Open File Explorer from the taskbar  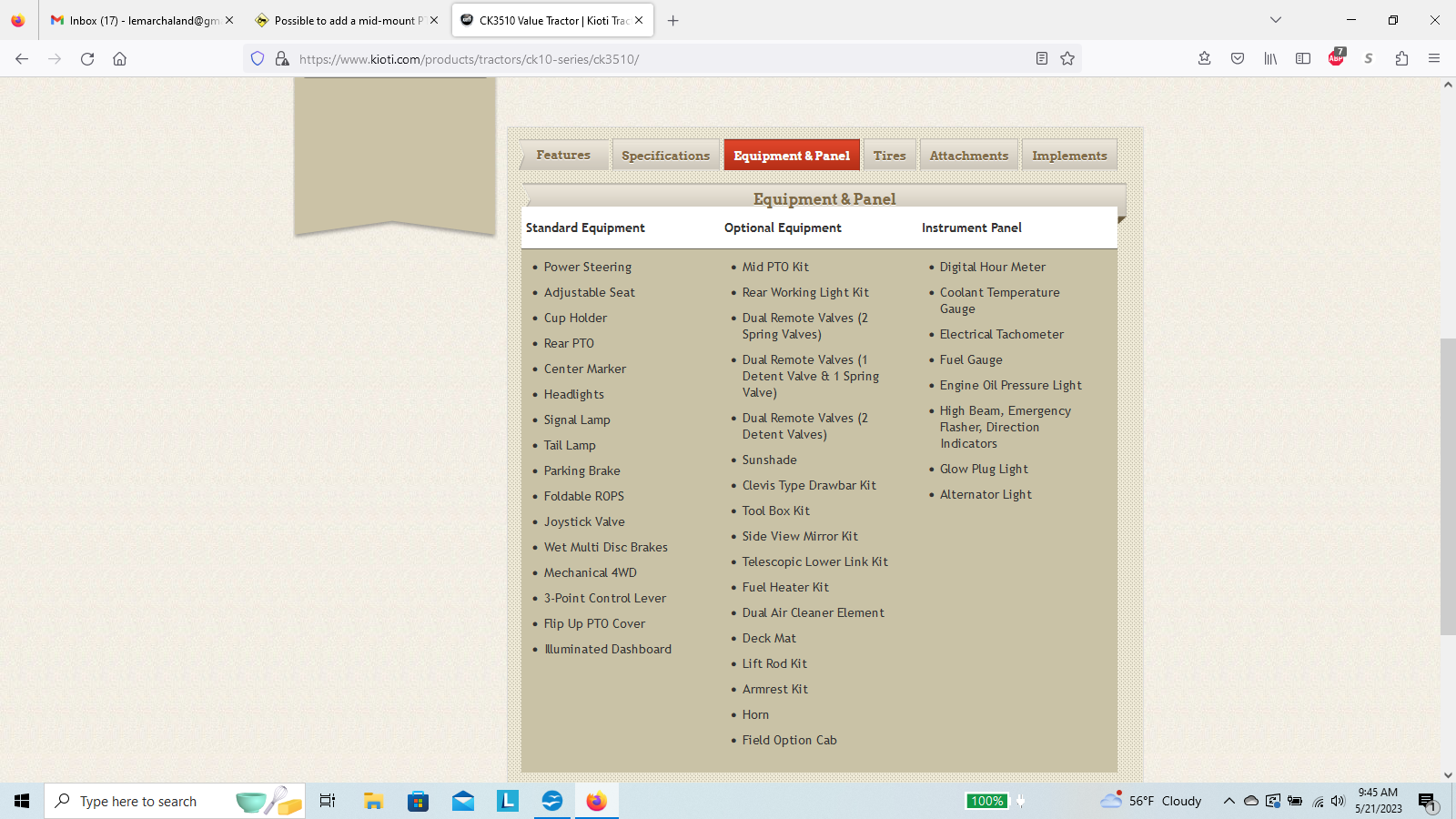373,801
